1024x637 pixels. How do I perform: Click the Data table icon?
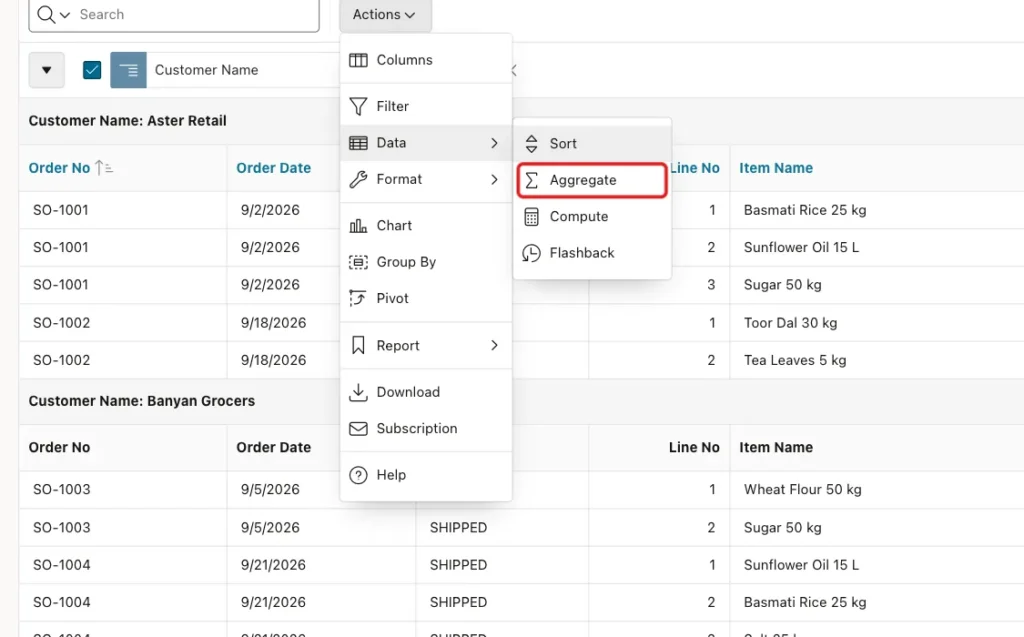click(x=358, y=143)
